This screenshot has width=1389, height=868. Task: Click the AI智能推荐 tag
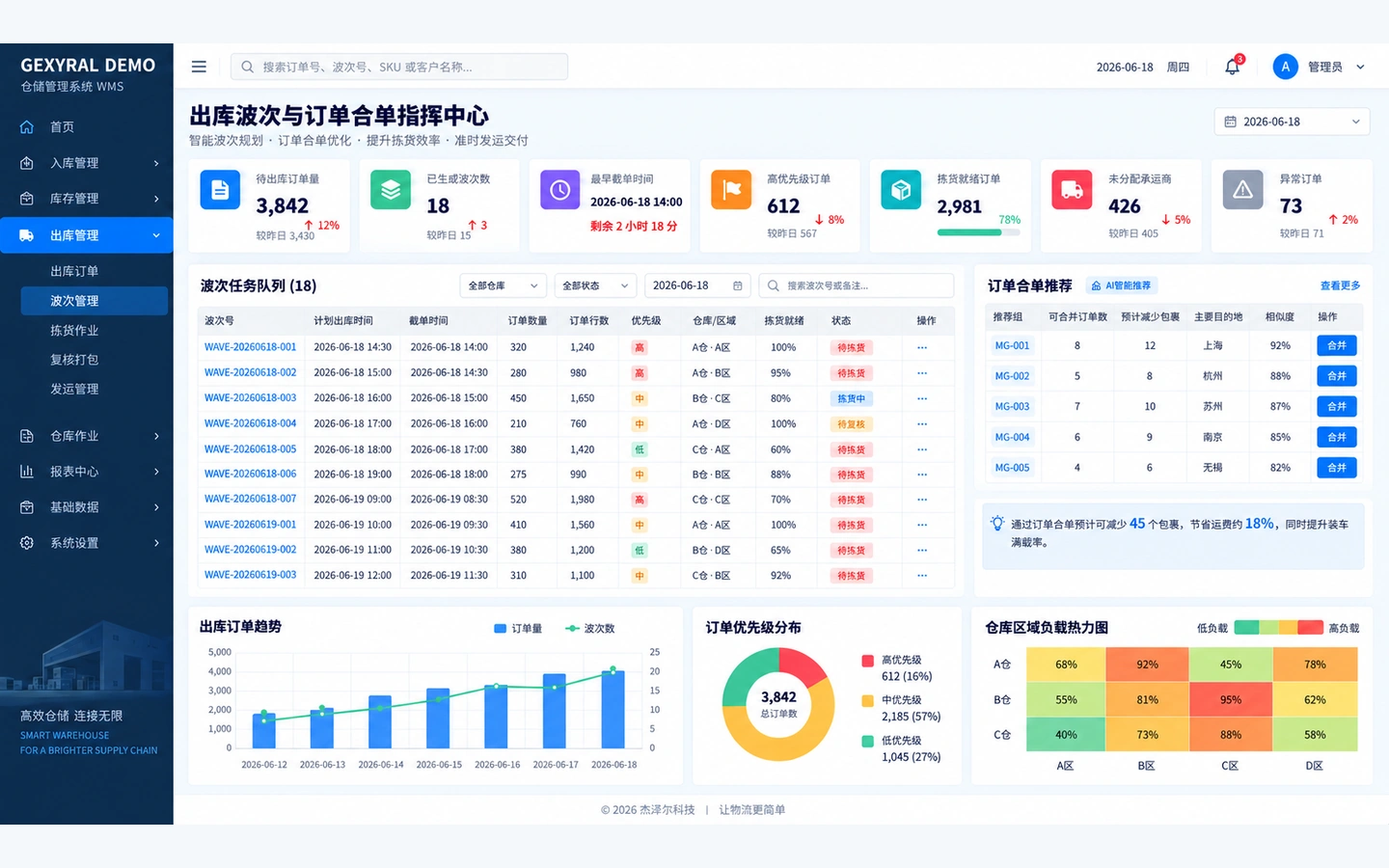1121,285
